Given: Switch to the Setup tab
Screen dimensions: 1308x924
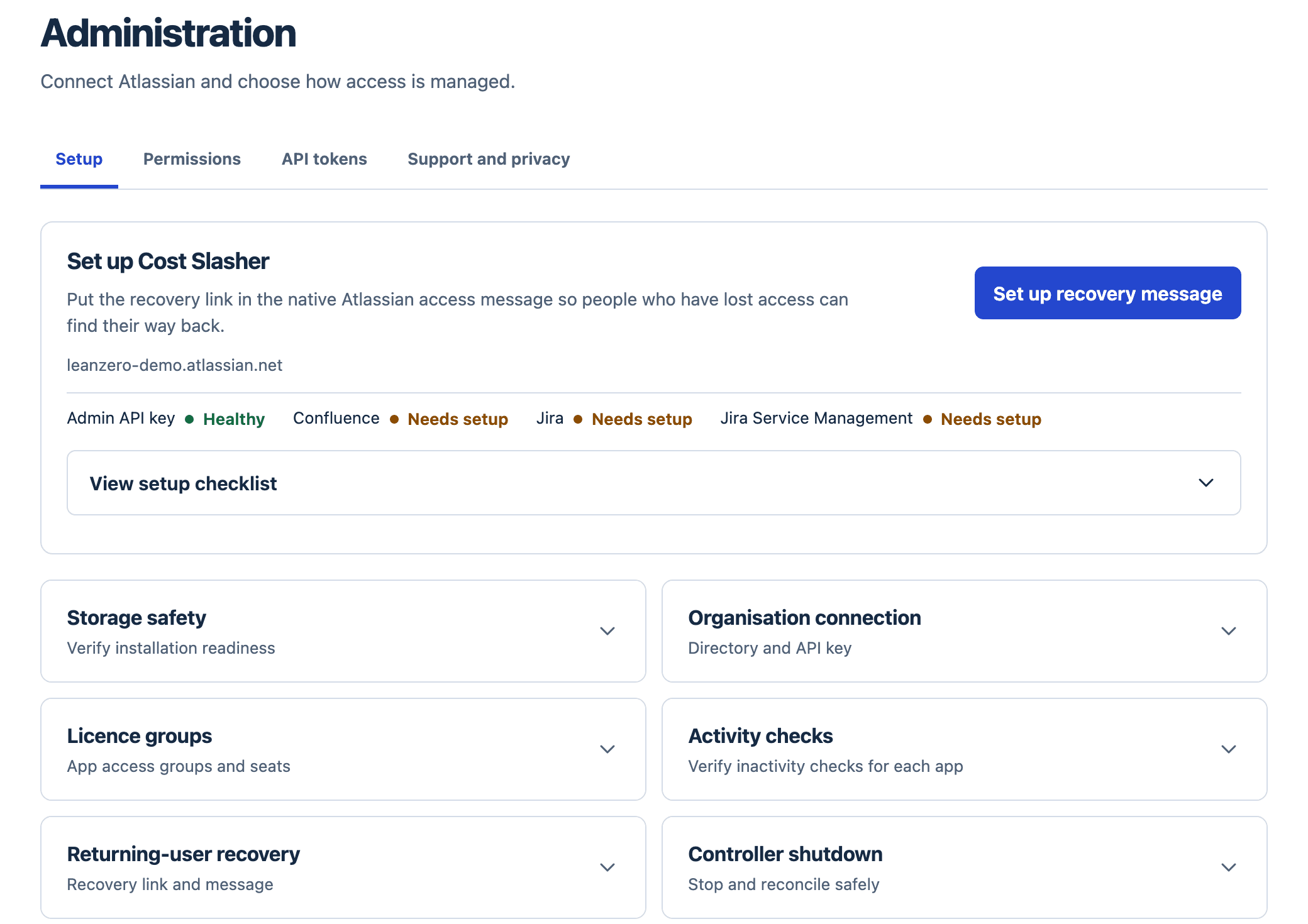Looking at the screenshot, I should 79,159.
